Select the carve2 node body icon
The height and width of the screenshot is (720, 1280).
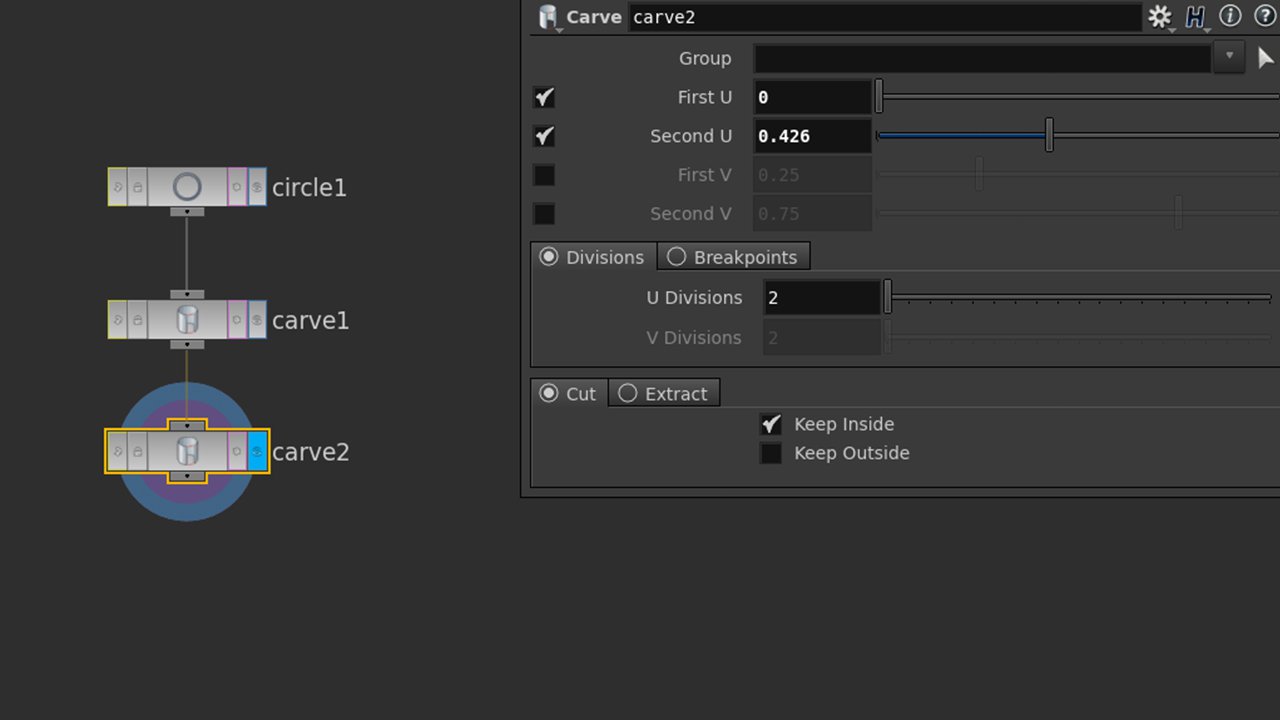pyautogui.click(x=187, y=452)
